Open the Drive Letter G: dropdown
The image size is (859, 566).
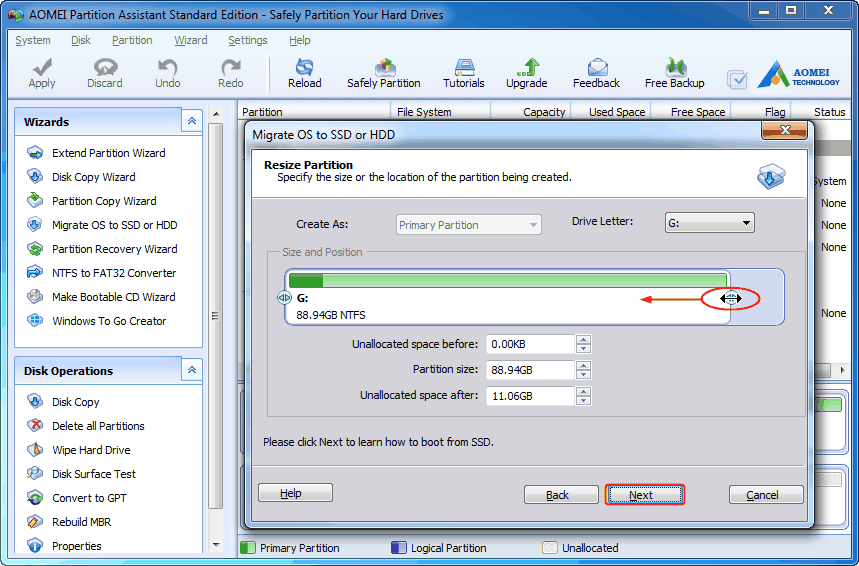point(709,223)
